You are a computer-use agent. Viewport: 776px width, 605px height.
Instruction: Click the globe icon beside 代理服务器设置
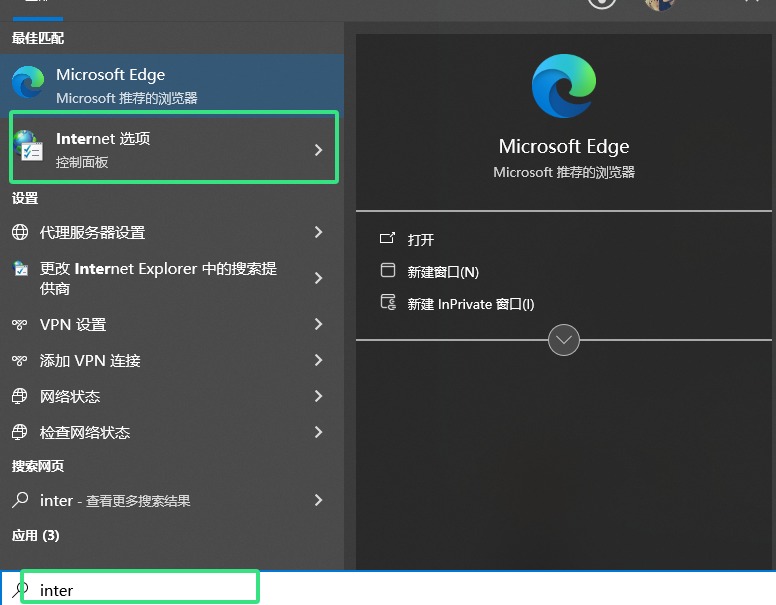[x=20, y=232]
